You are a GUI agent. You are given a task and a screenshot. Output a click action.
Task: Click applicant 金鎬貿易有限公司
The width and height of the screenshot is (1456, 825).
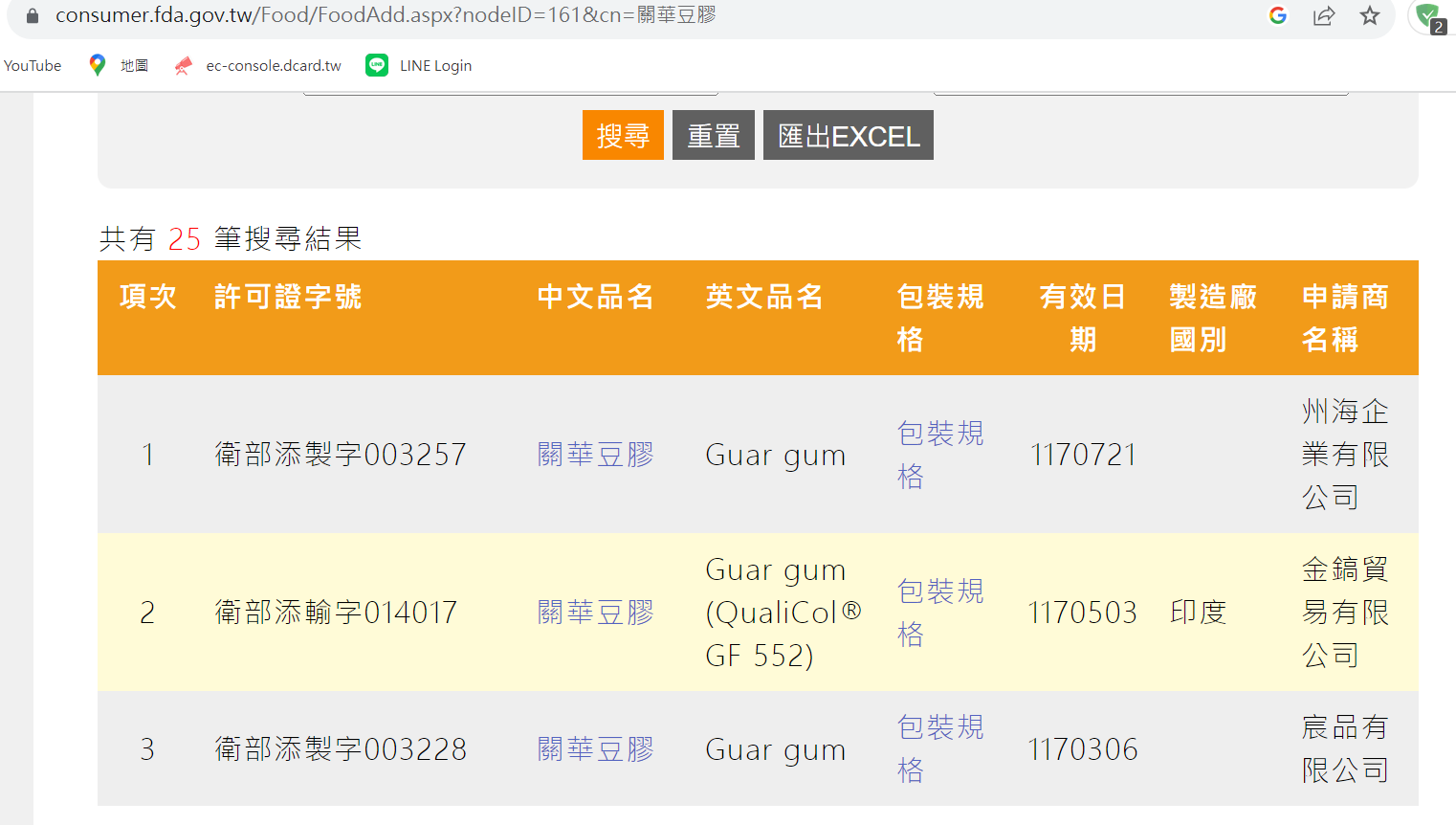(x=1345, y=613)
